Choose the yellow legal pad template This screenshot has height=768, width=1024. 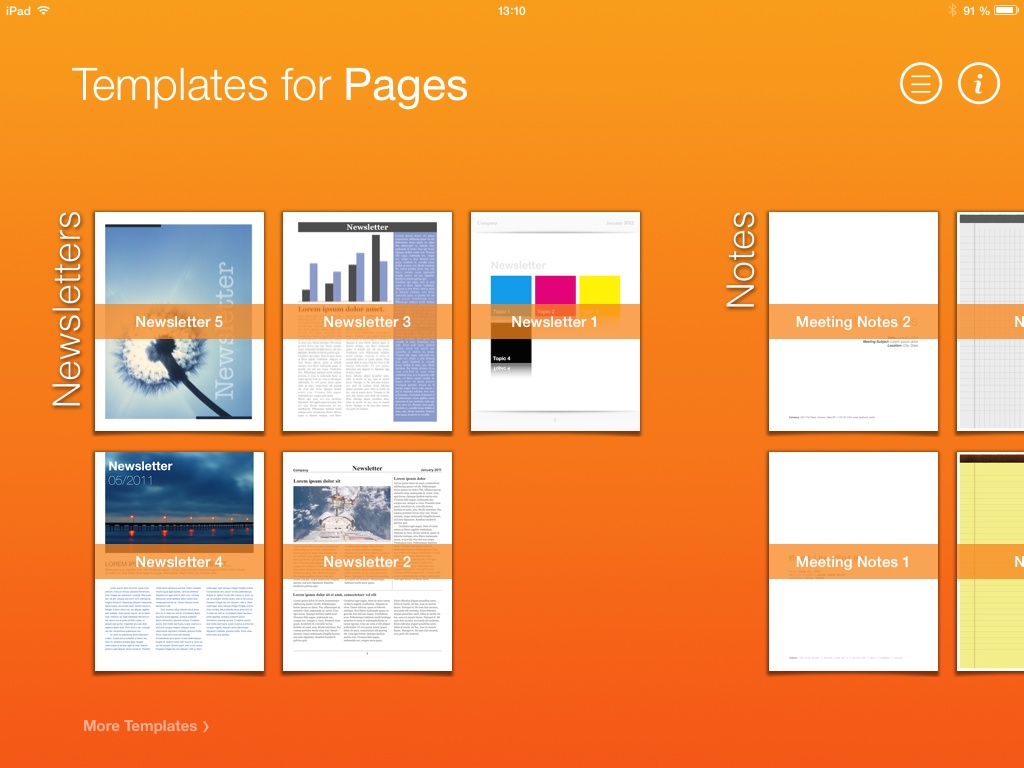pos(991,561)
